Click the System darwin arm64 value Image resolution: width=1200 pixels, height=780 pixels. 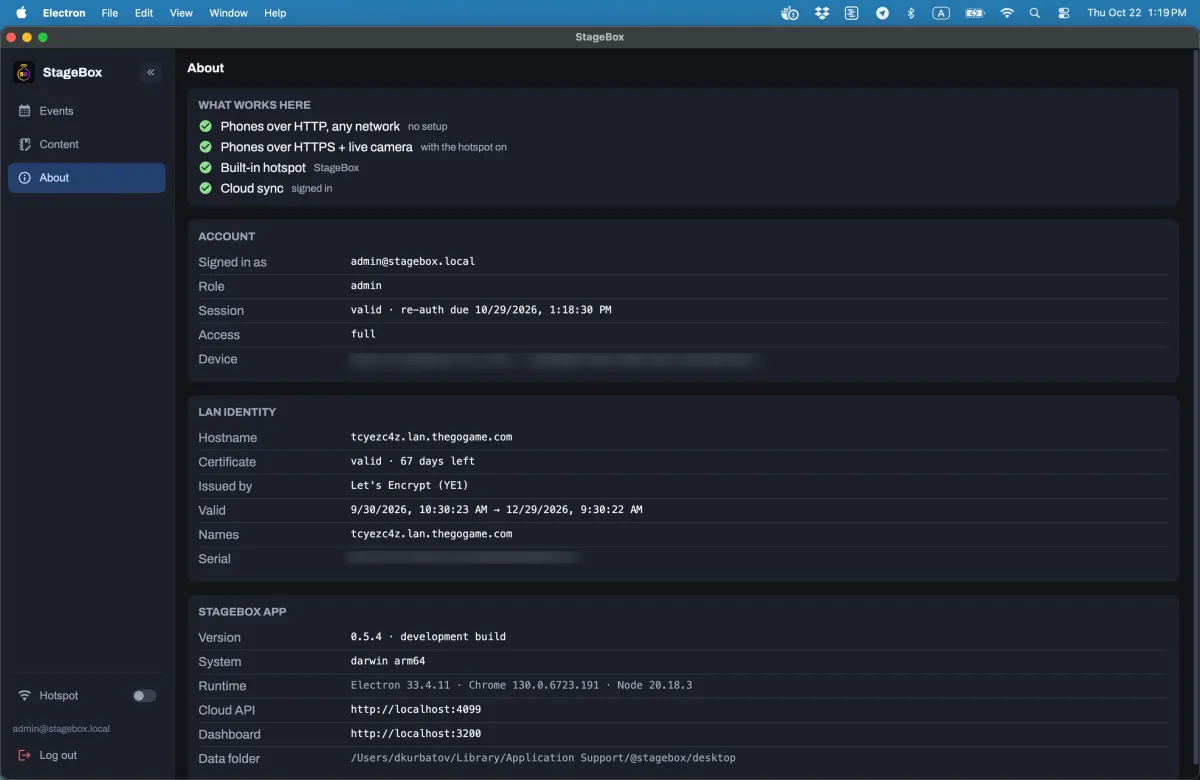click(388, 661)
